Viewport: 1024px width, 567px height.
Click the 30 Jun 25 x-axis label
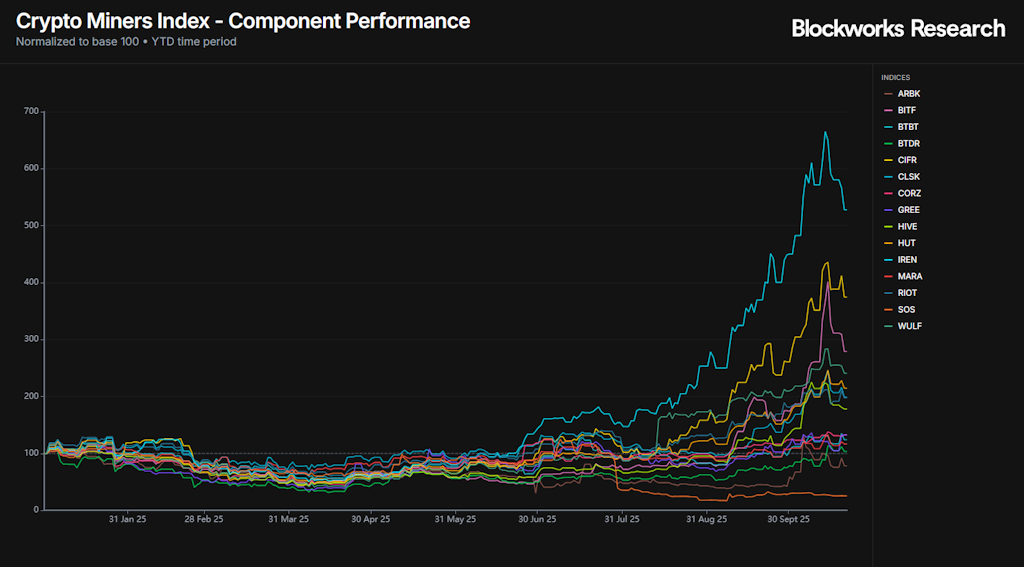pyautogui.click(x=537, y=520)
